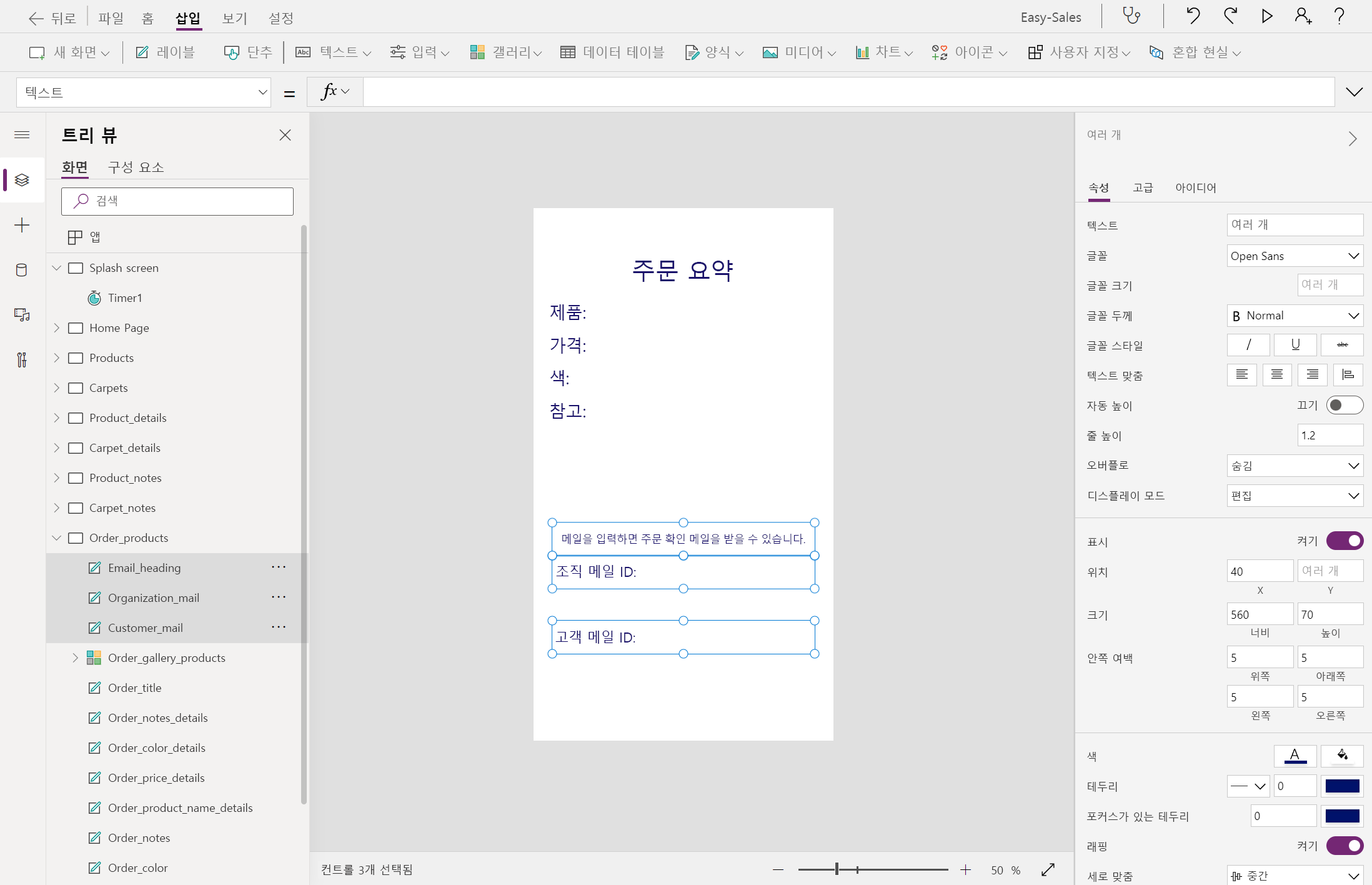The image size is (1372, 885).
Task: Toggle the 래핑 wrap switch
Action: (1344, 846)
